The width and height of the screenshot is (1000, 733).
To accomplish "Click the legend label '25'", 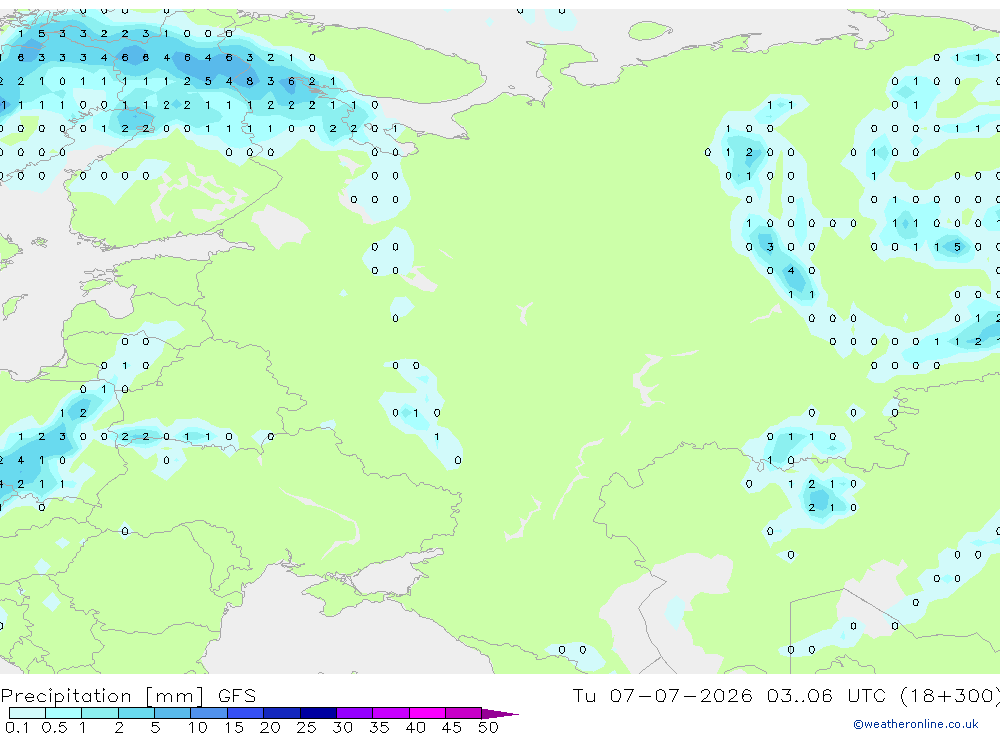I will (x=306, y=727).
